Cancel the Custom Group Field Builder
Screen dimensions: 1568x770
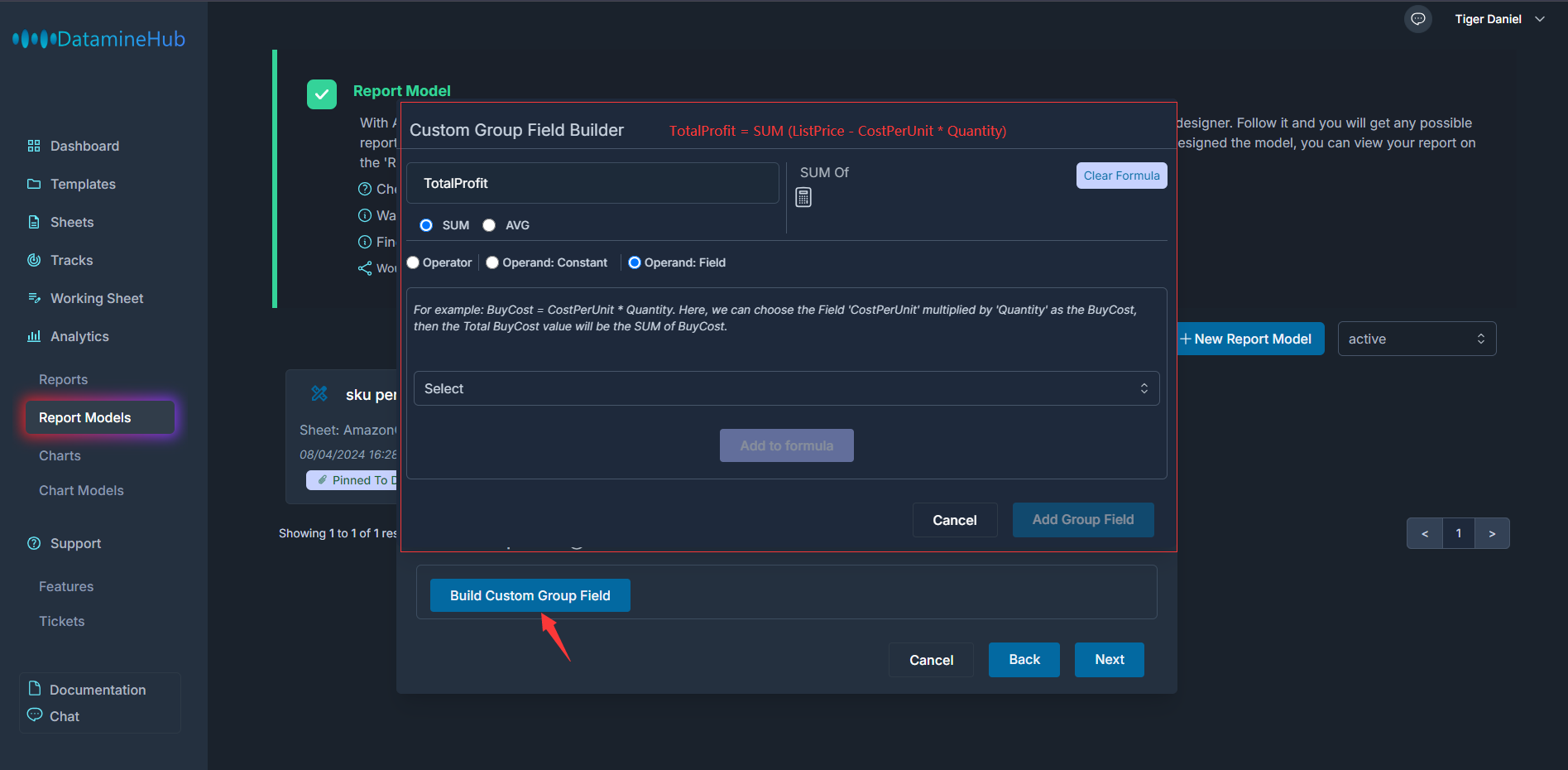pyautogui.click(x=955, y=520)
